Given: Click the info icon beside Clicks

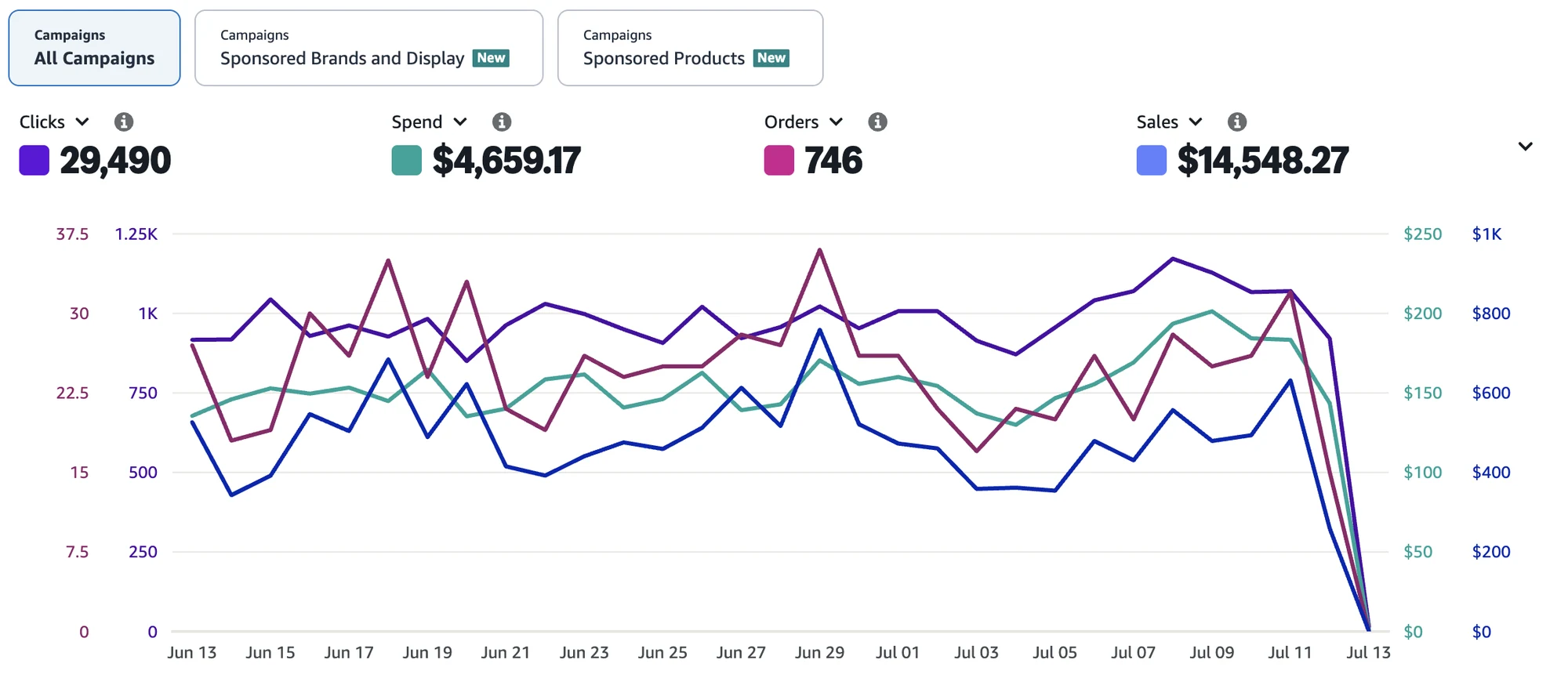Looking at the screenshot, I should click(x=124, y=122).
